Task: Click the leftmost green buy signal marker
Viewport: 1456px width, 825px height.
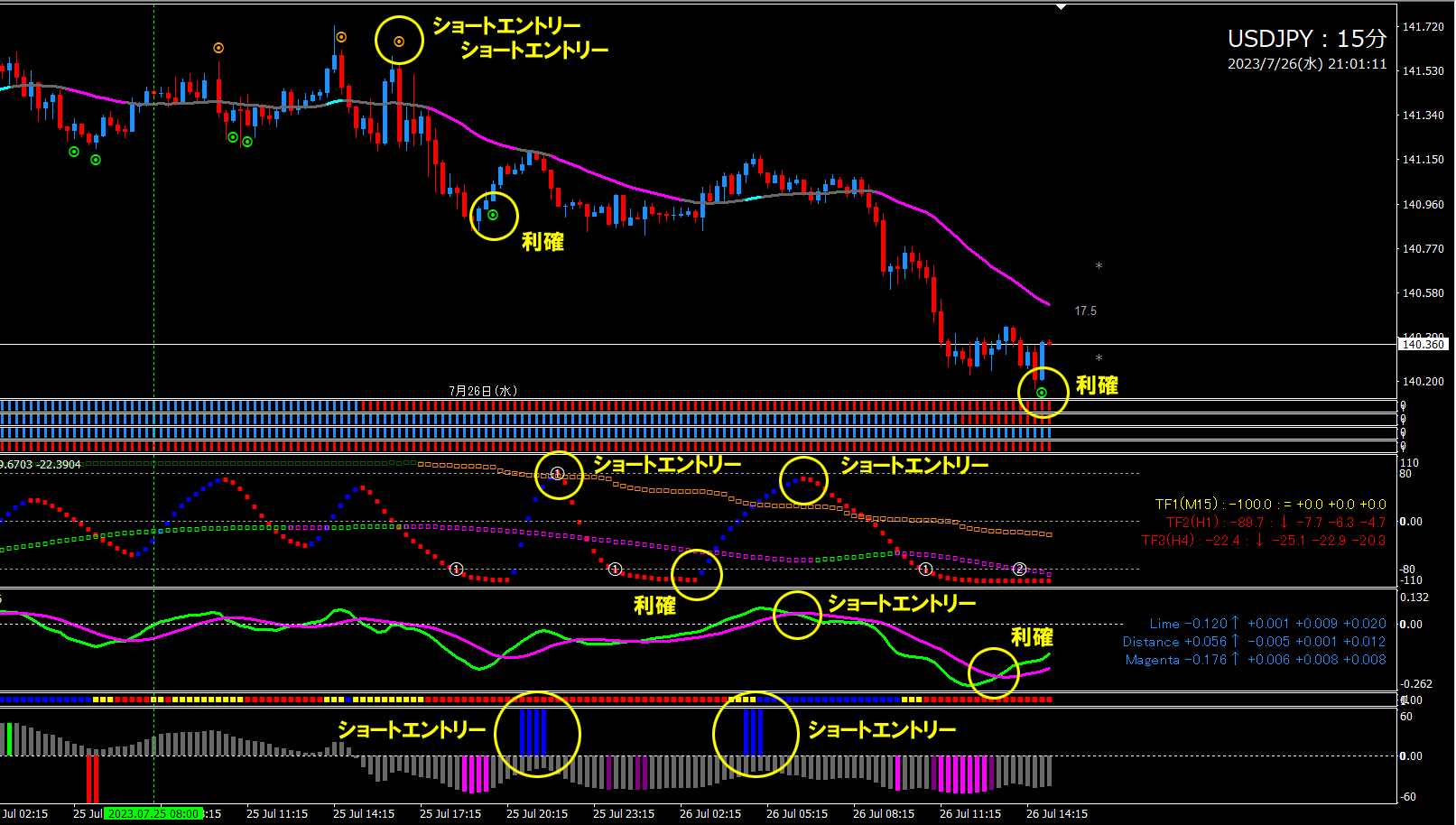Action: (x=74, y=152)
